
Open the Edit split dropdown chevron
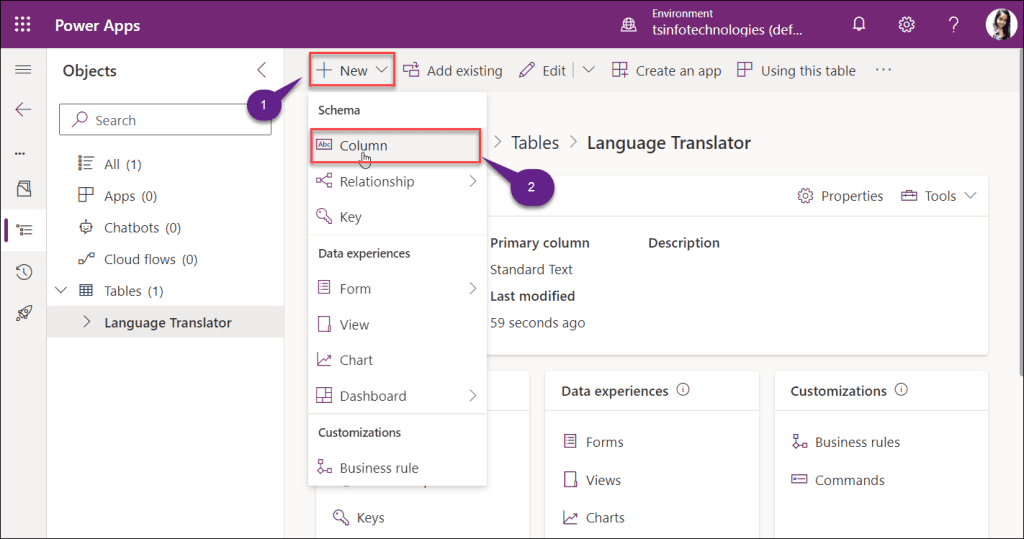pos(588,70)
